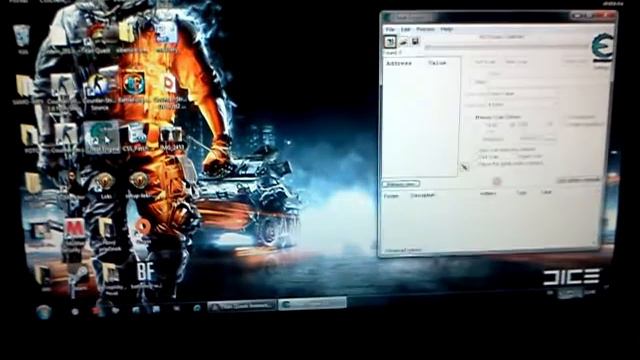Toggle the Enable Speedhack checkbox
This screenshot has width=640, height=360.
(x=584, y=124)
